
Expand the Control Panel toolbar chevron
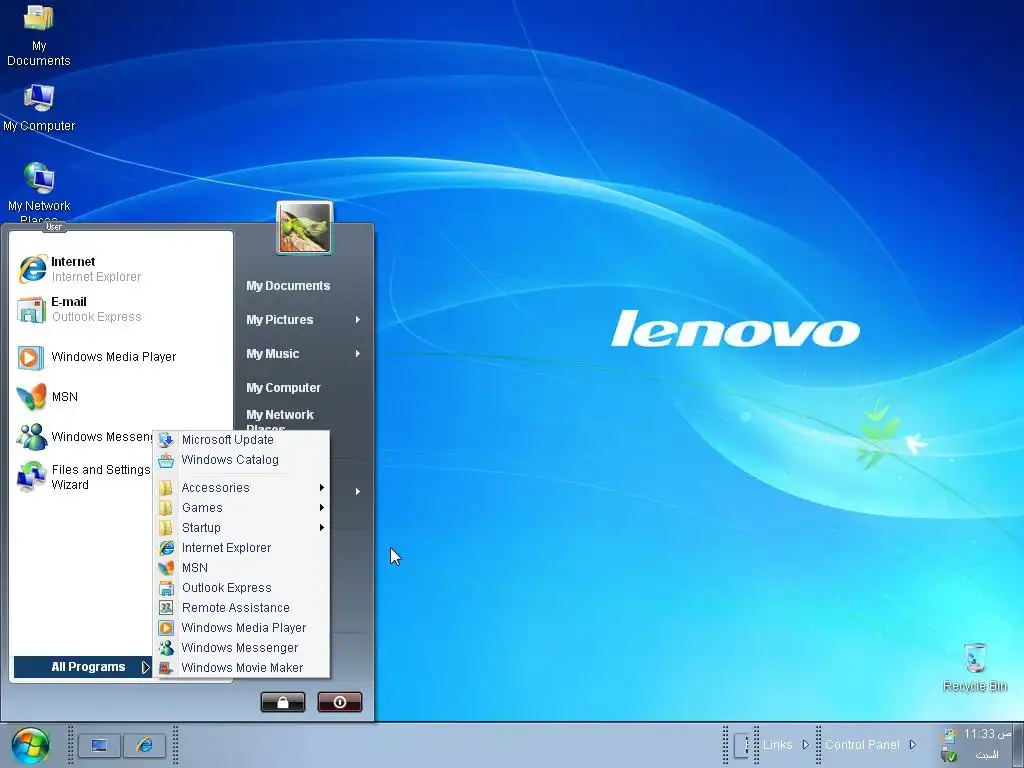tap(913, 744)
